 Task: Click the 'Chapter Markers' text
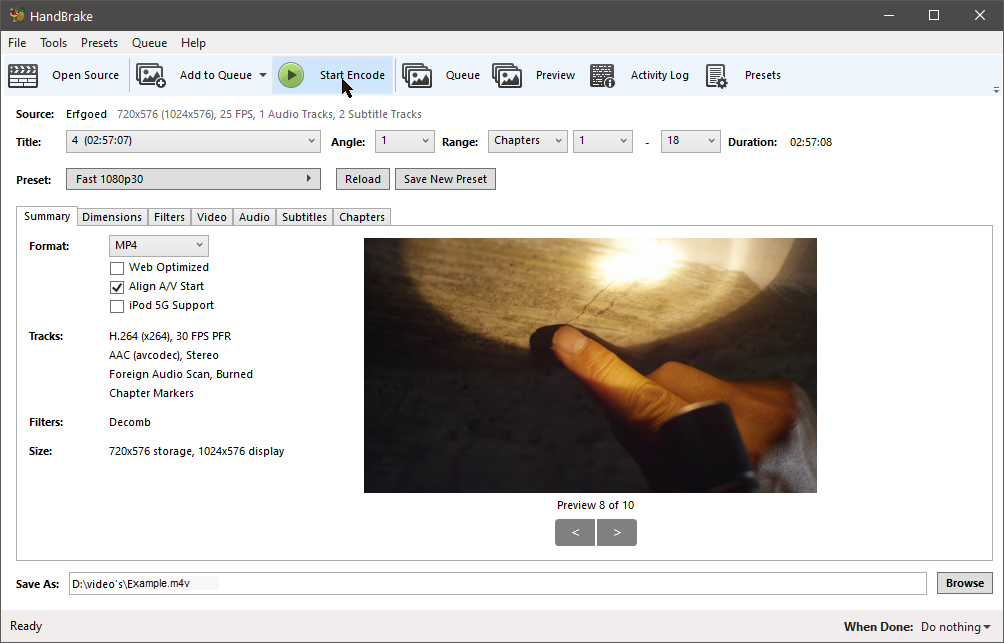pos(152,394)
